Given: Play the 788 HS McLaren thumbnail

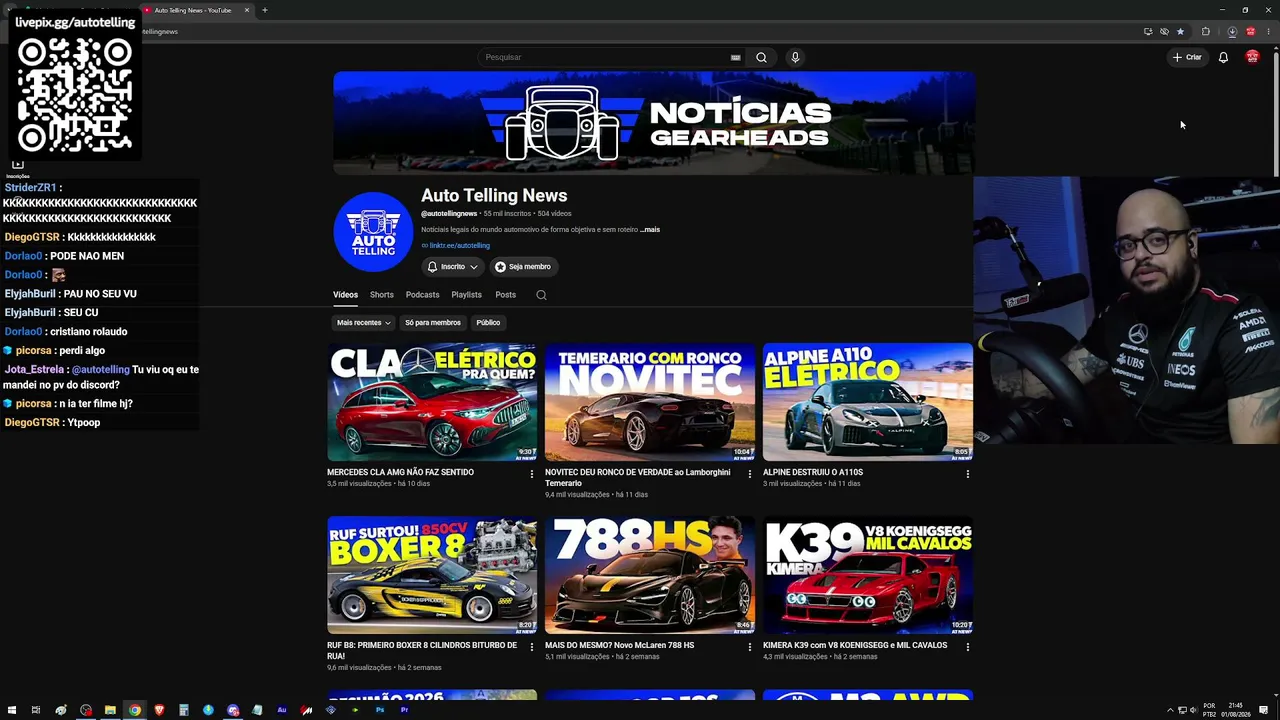Looking at the screenshot, I should 650,575.
